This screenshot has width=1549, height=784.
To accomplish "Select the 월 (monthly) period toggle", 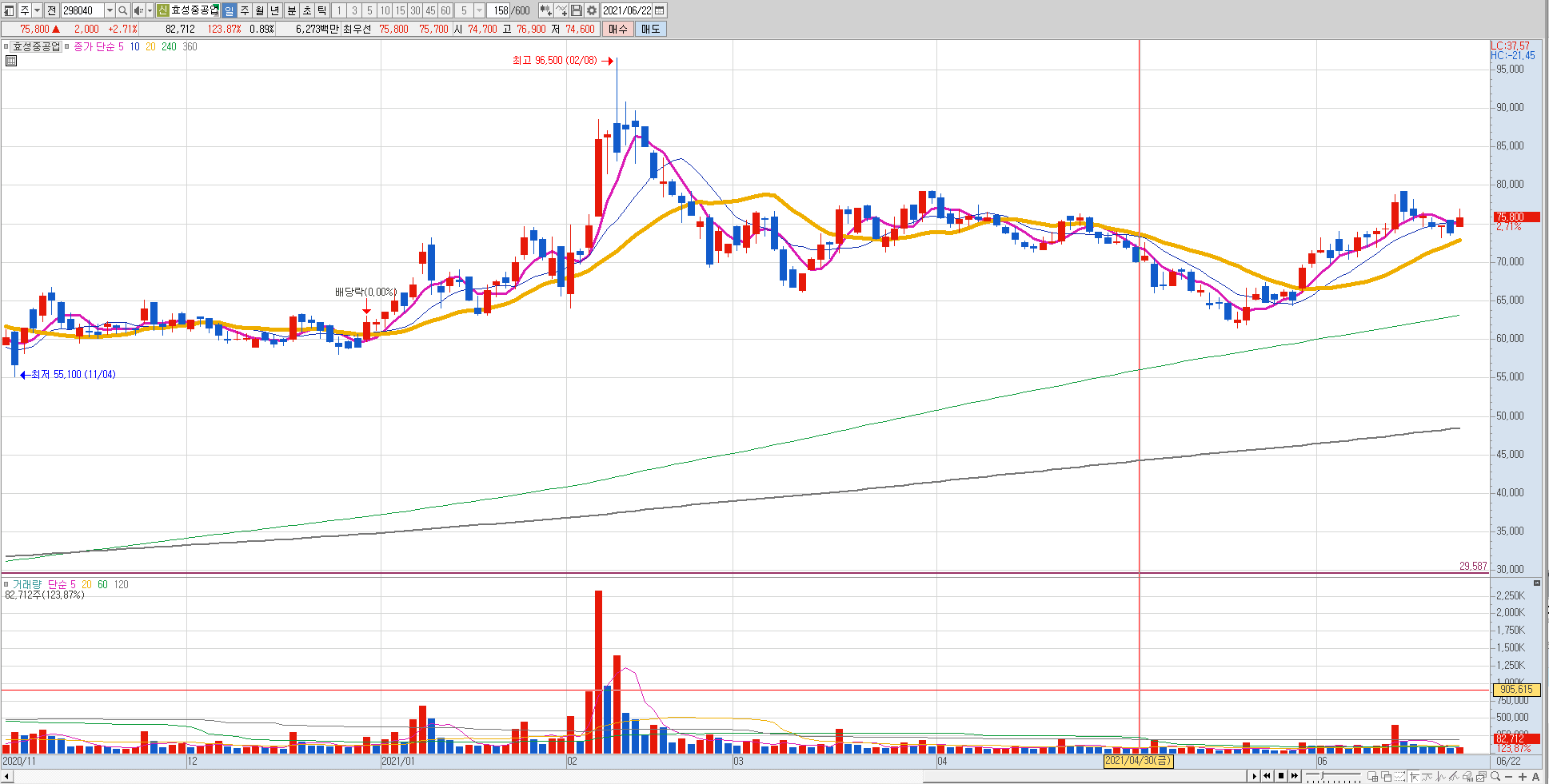I will click(260, 10).
